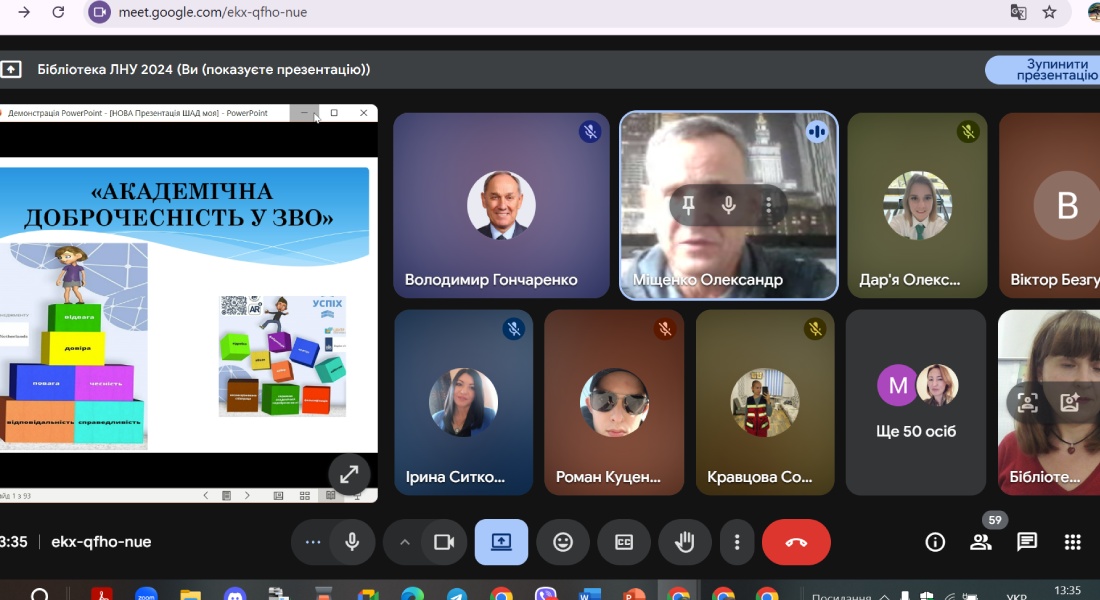Toggle closed captions with the CC button

click(x=624, y=542)
